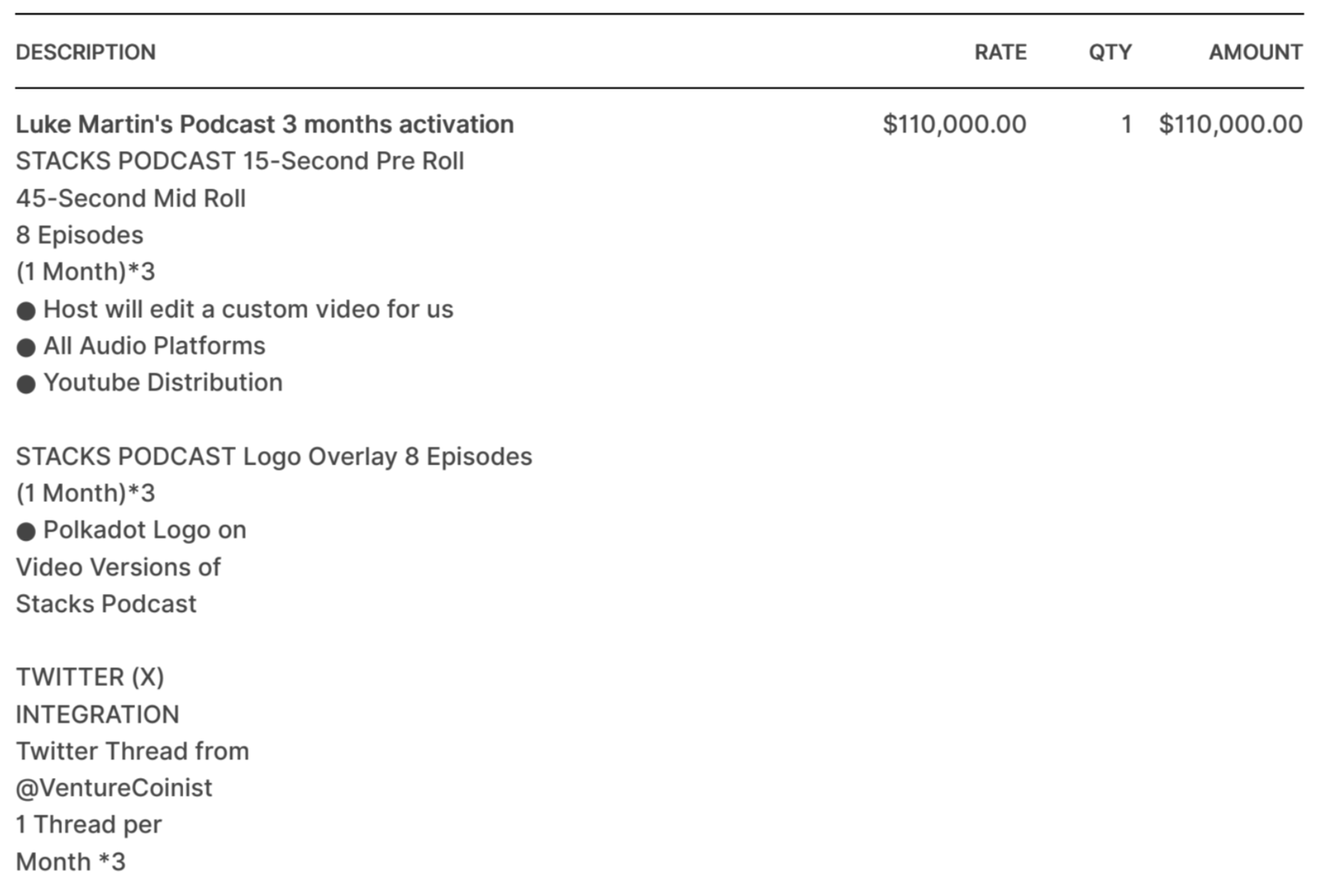
Task: Click the 15-Second Pre Roll line
Action: click(x=240, y=161)
